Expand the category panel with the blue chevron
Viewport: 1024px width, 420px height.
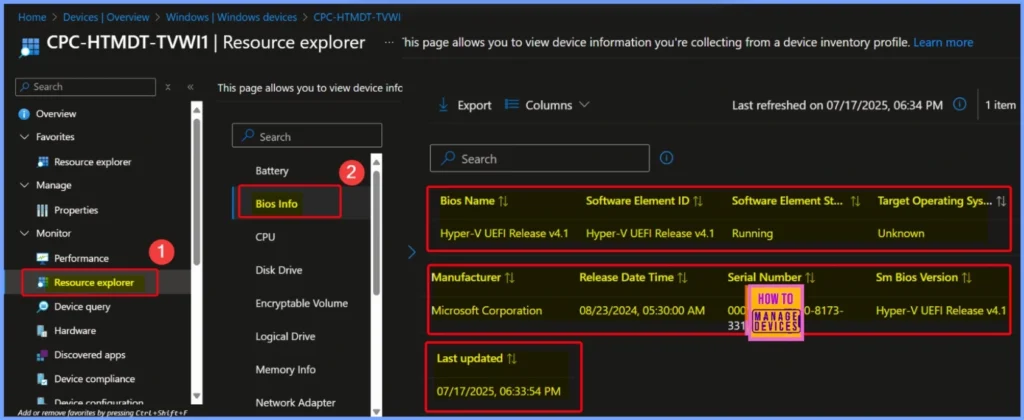click(x=411, y=252)
